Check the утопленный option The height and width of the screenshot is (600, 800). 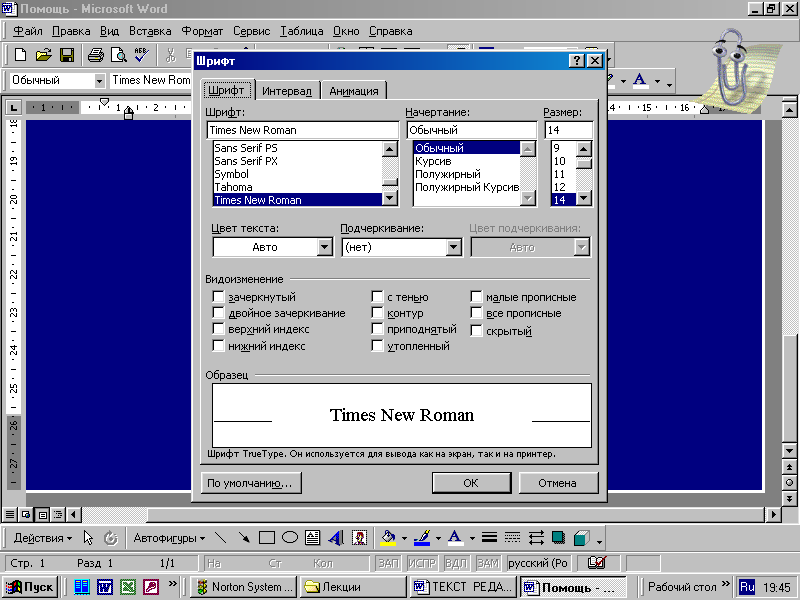coord(378,345)
